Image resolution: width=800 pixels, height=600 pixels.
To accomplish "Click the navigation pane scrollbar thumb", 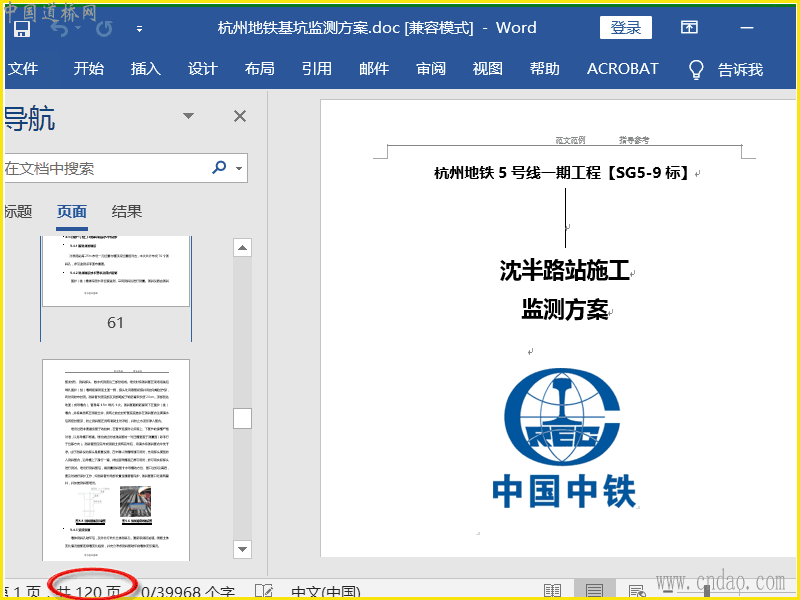I will [242, 418].
